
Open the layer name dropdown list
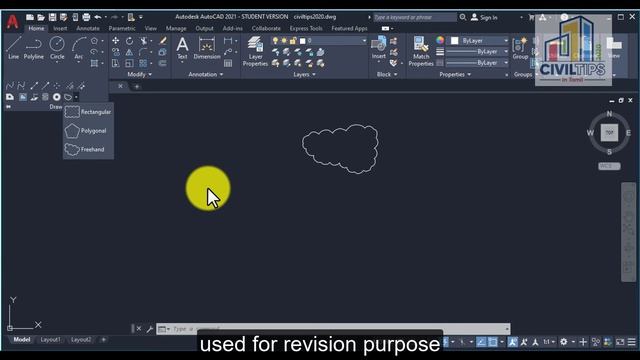(x=364, y=41)
